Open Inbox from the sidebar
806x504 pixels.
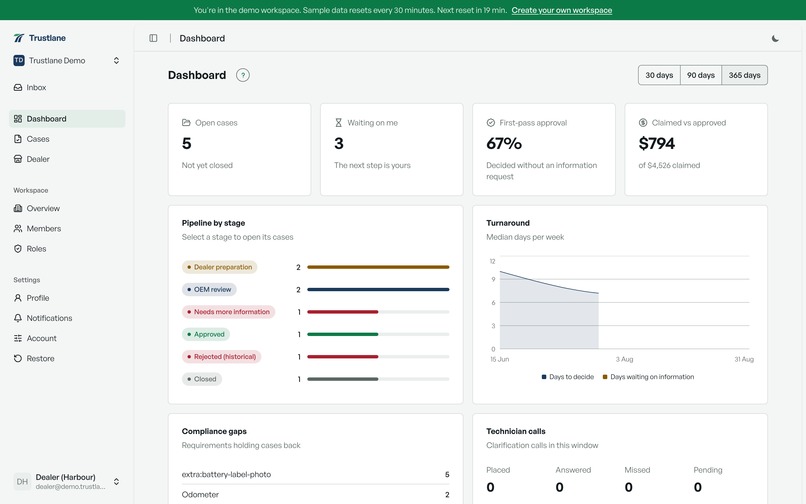(x=67, y=87)
